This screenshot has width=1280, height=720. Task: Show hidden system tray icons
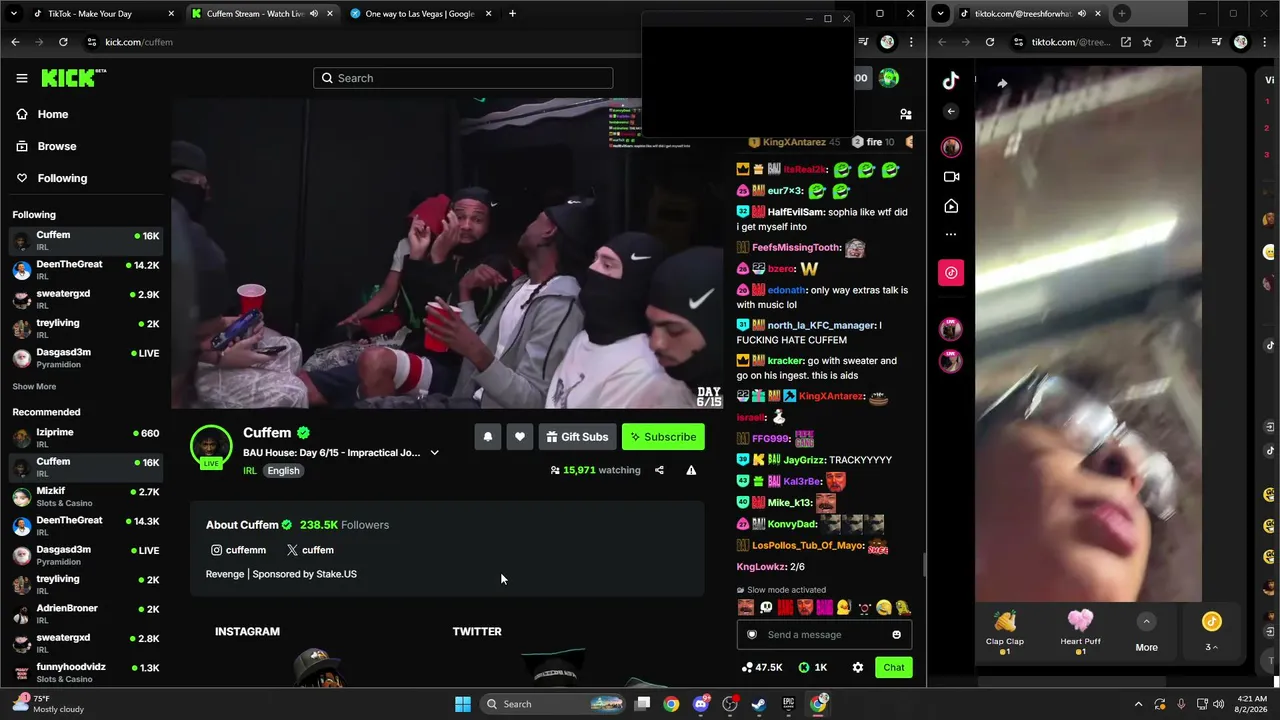click(x=1138, y=704)
